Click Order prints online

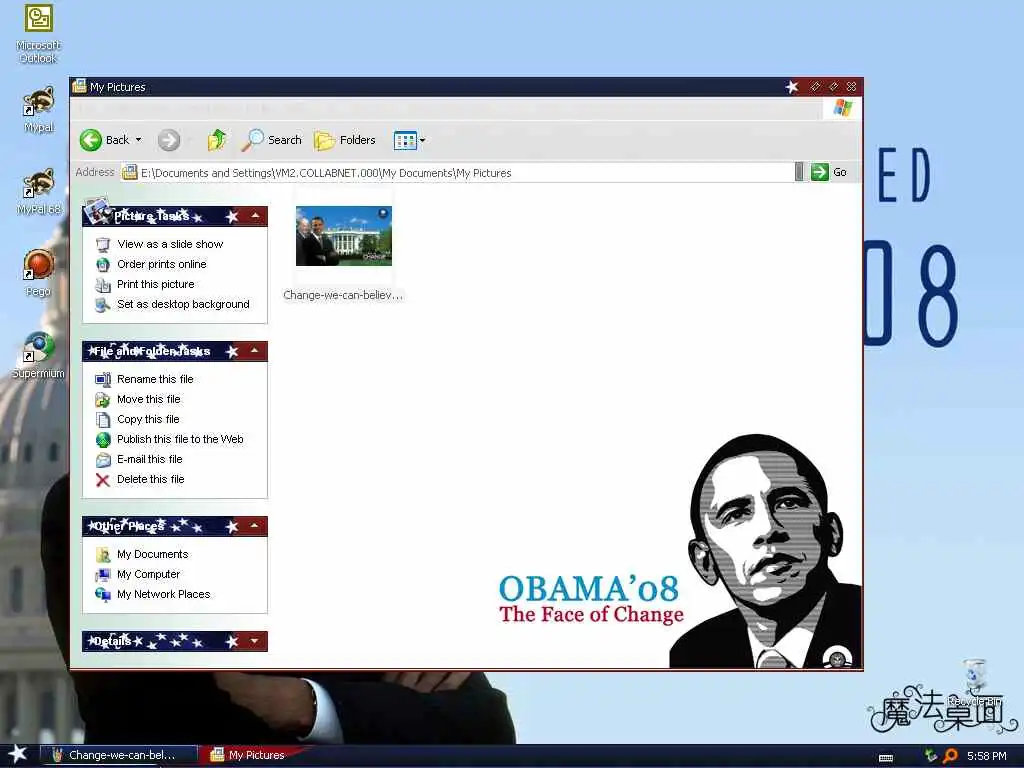161,264
